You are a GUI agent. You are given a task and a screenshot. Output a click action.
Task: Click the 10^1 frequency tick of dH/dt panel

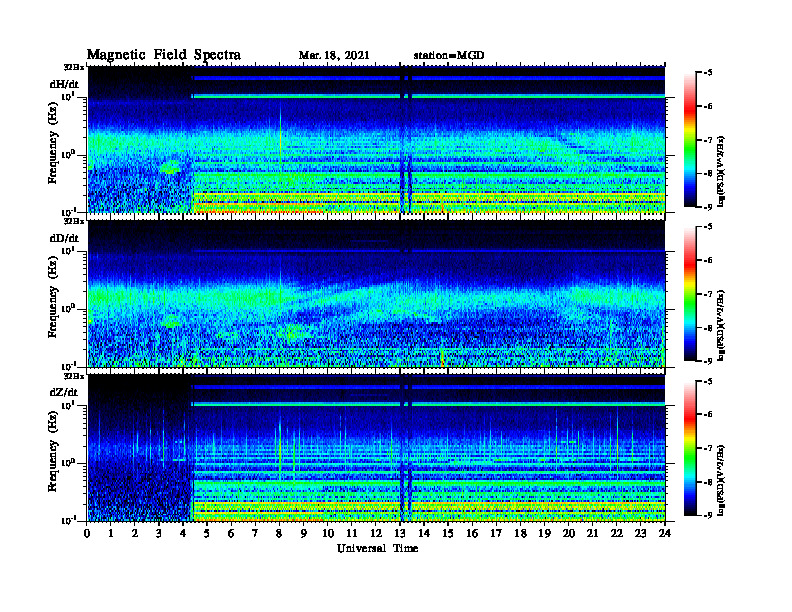click(x=70, y=96)
